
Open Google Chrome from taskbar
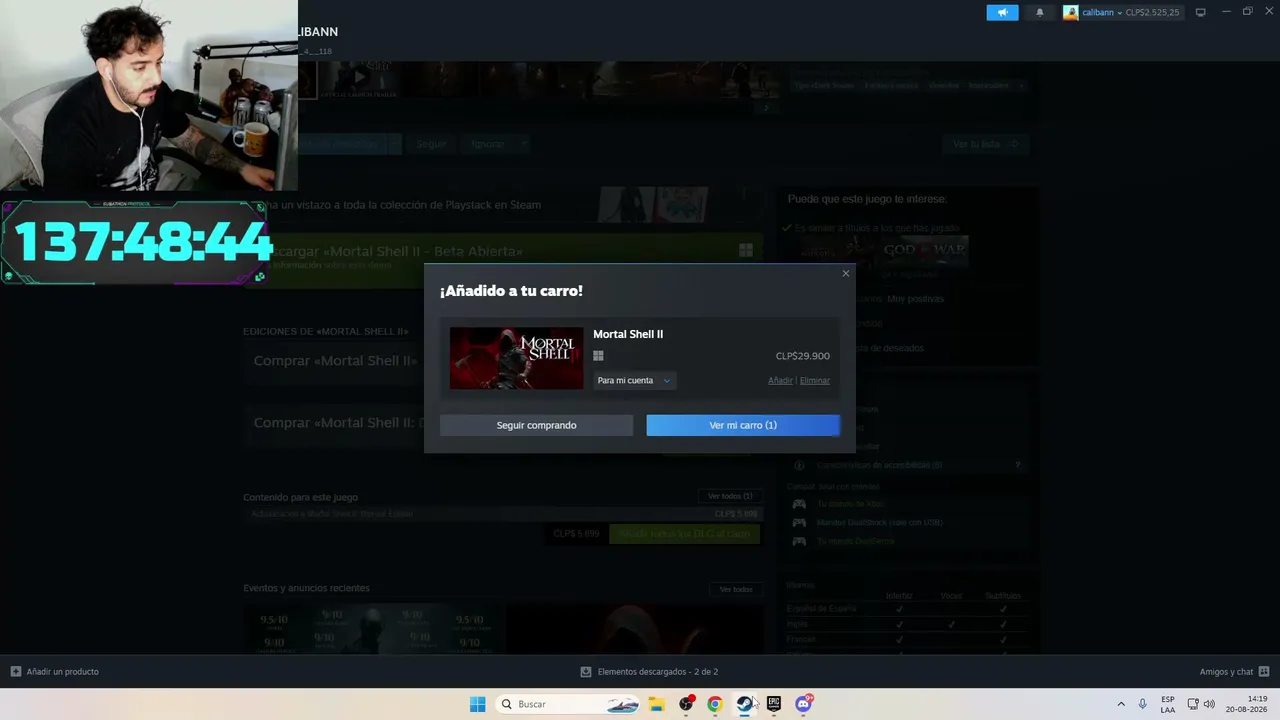[714, 704]
